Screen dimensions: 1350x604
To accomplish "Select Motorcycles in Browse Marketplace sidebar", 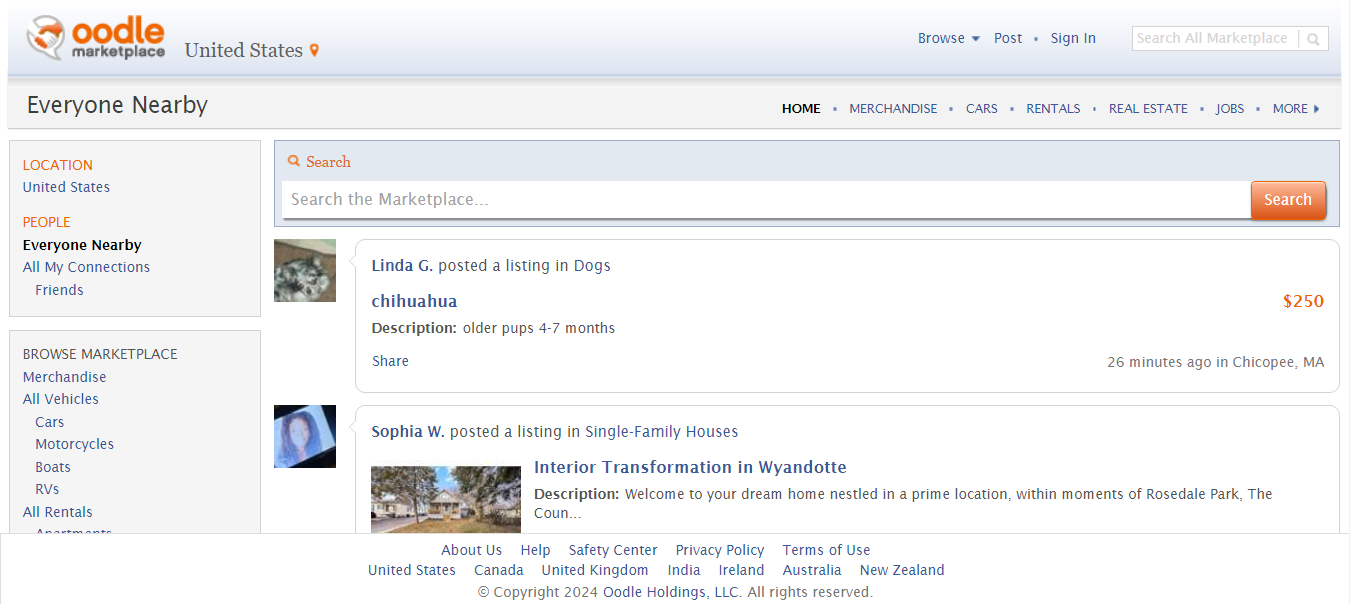I will [74, 444].
